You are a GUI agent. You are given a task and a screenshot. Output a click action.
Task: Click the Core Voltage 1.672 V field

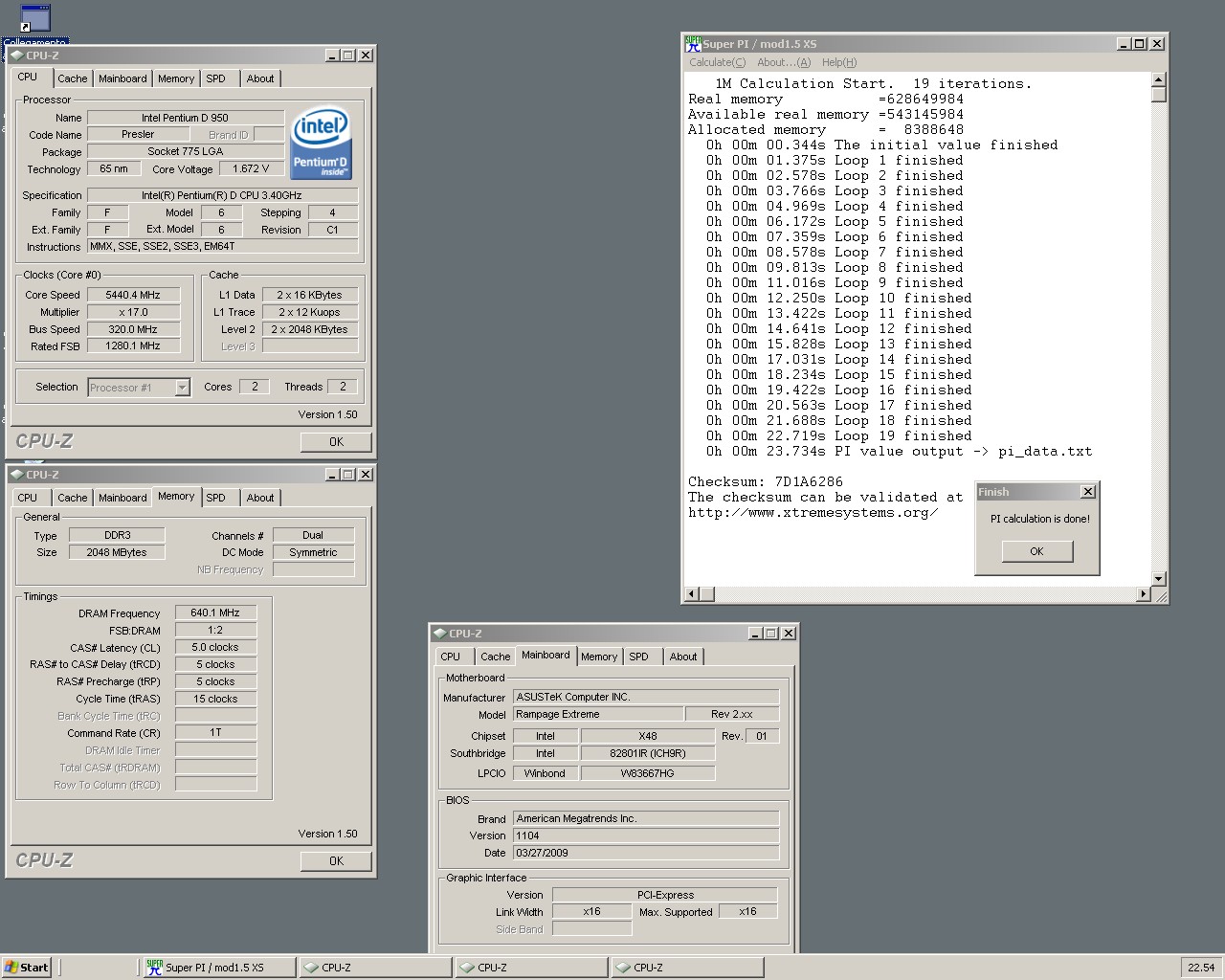click(251, 168)
